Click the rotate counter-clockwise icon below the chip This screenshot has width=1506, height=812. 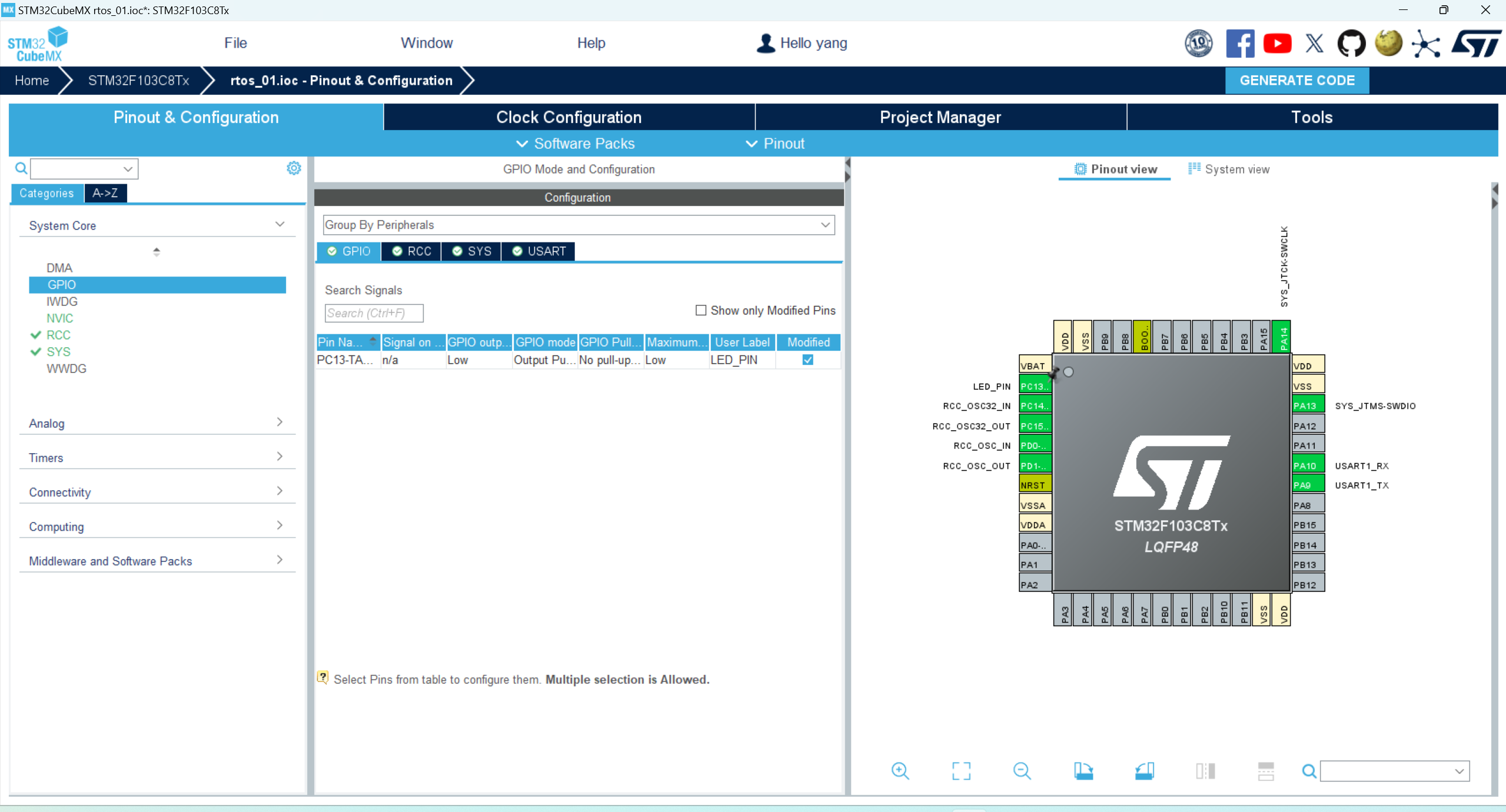click(1145, 771)
